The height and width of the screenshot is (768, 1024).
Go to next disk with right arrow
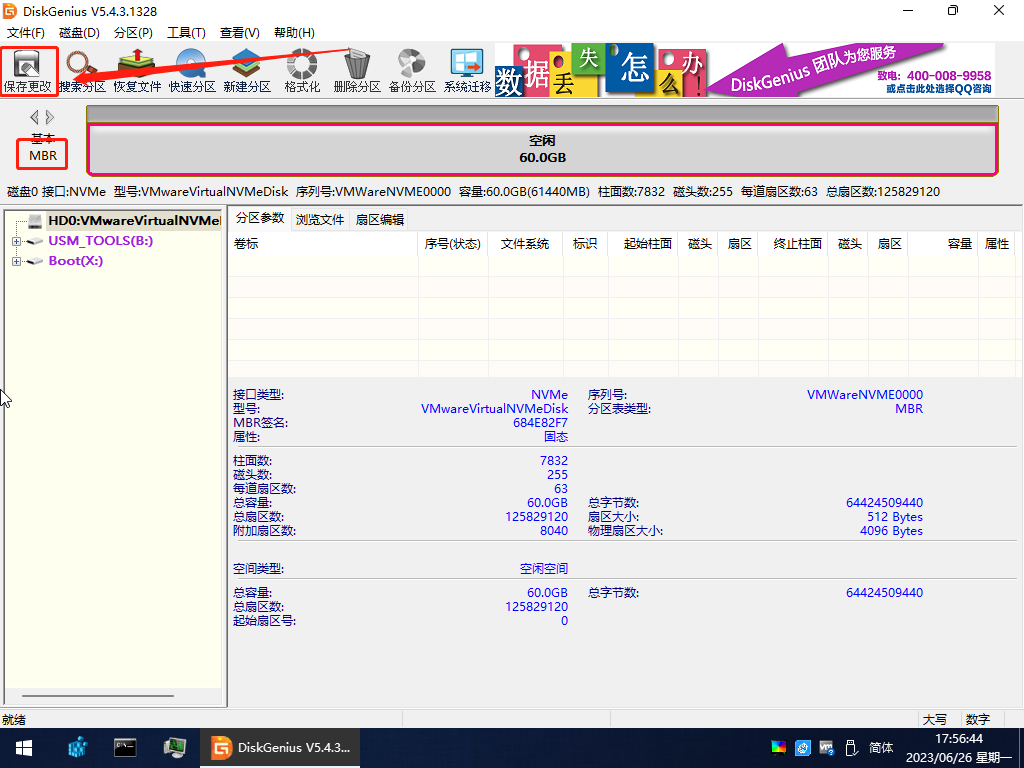point(50,118)
